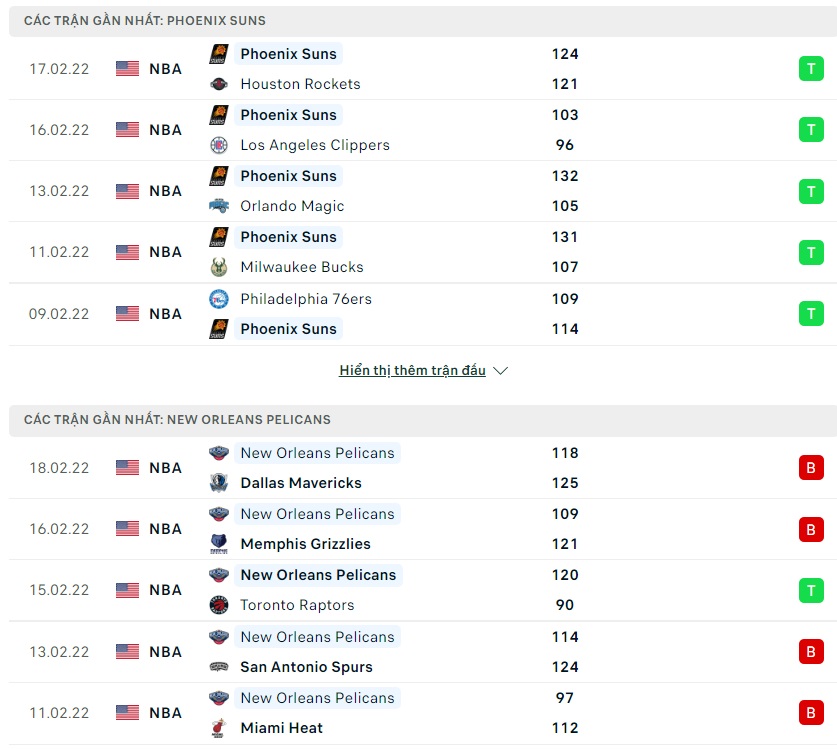Expand more matches with the chevron arrow

(x=501, y=371)
